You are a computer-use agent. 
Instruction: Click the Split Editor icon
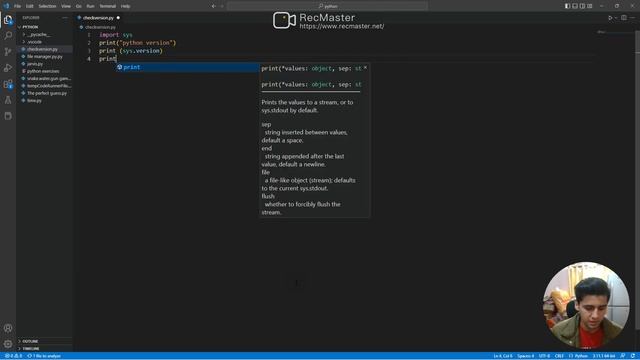[624, 18]
